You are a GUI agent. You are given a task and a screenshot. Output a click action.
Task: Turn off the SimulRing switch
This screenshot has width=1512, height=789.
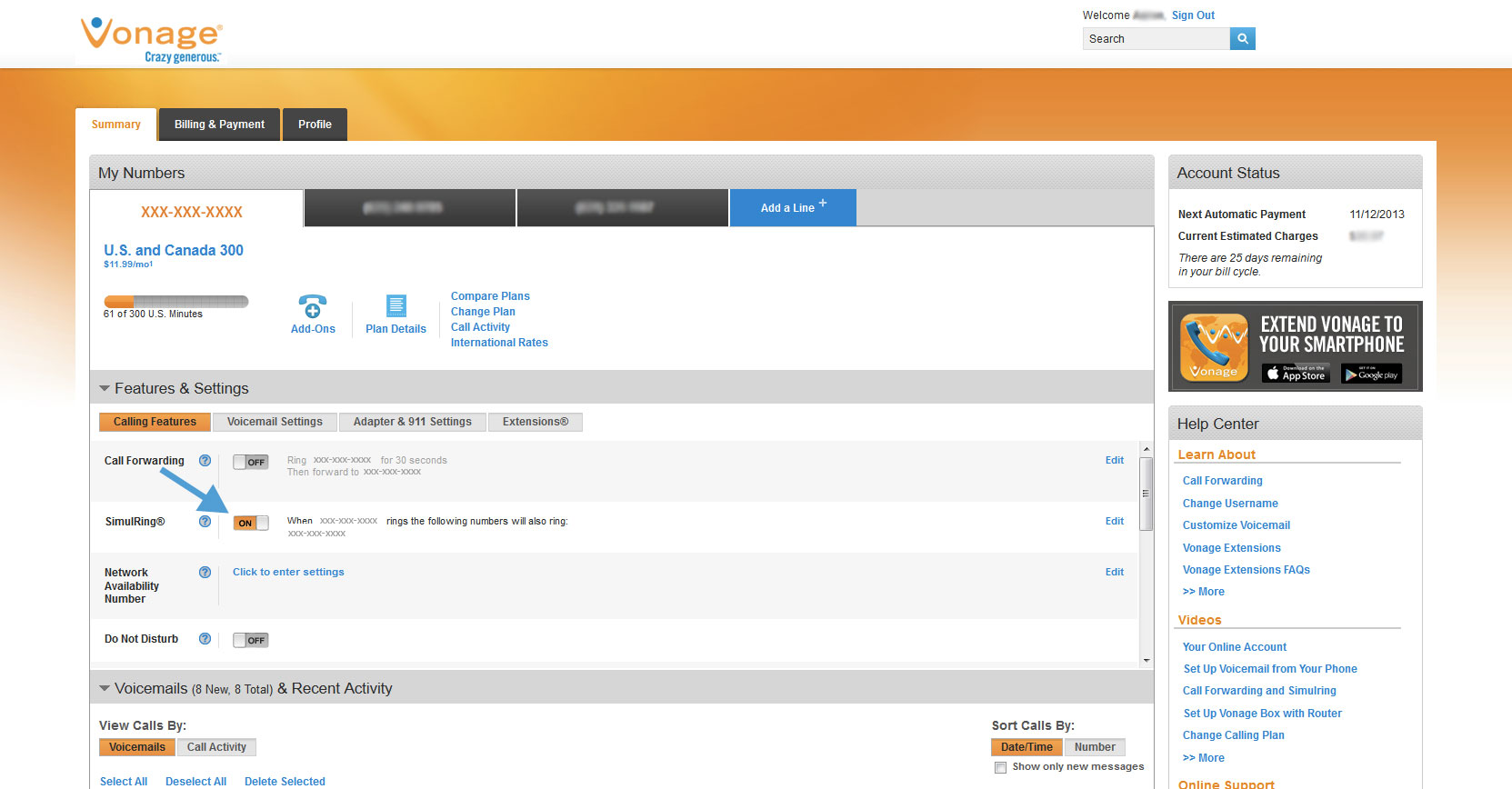pos(251,523)
